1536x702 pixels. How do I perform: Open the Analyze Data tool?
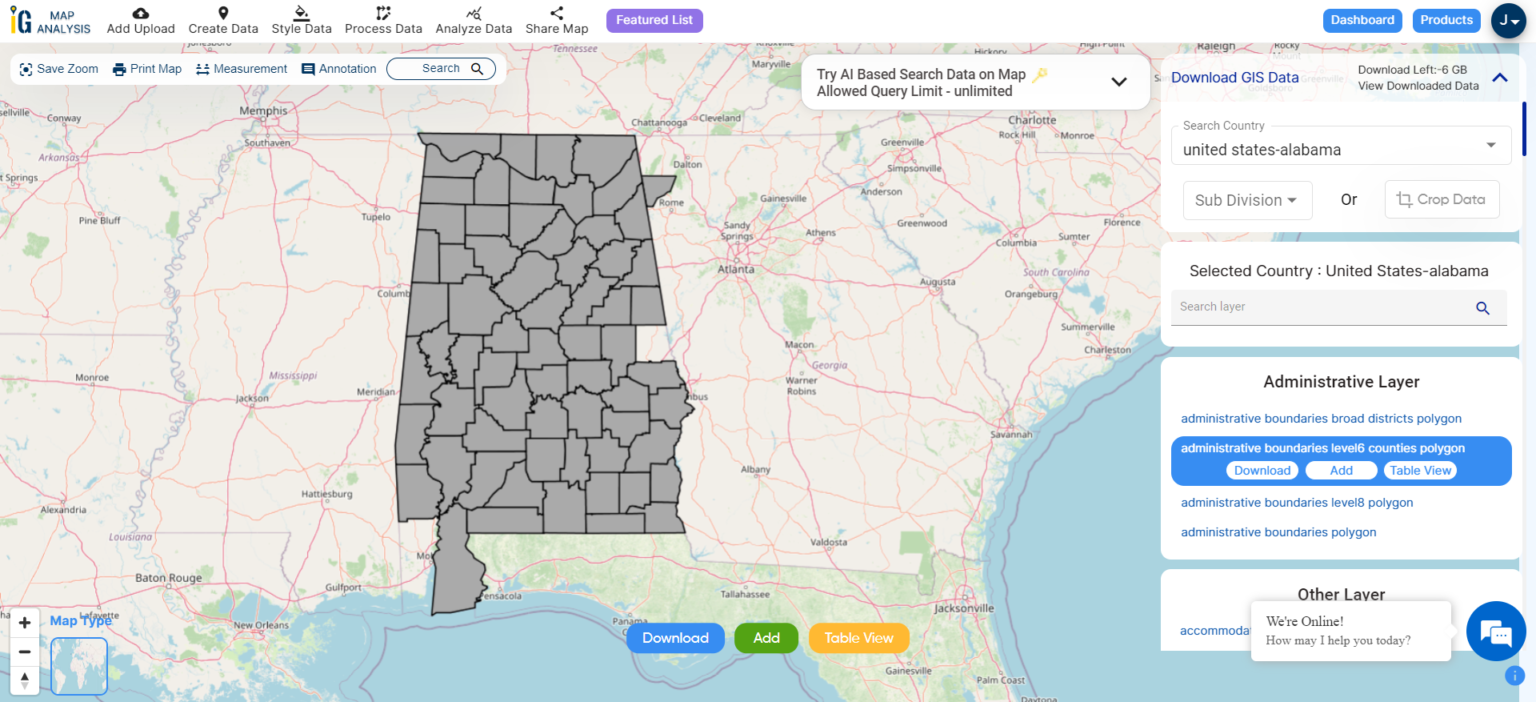[x=473, y=20]
